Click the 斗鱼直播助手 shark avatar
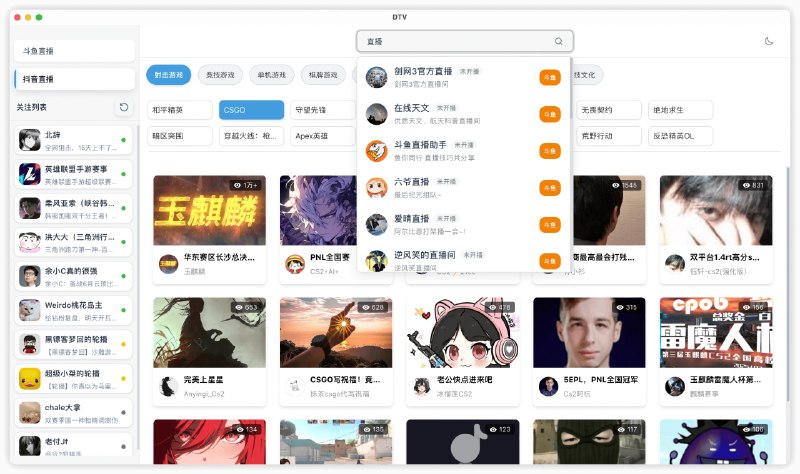800x474 pixels. pyautogui.click(x=377, y=151)
